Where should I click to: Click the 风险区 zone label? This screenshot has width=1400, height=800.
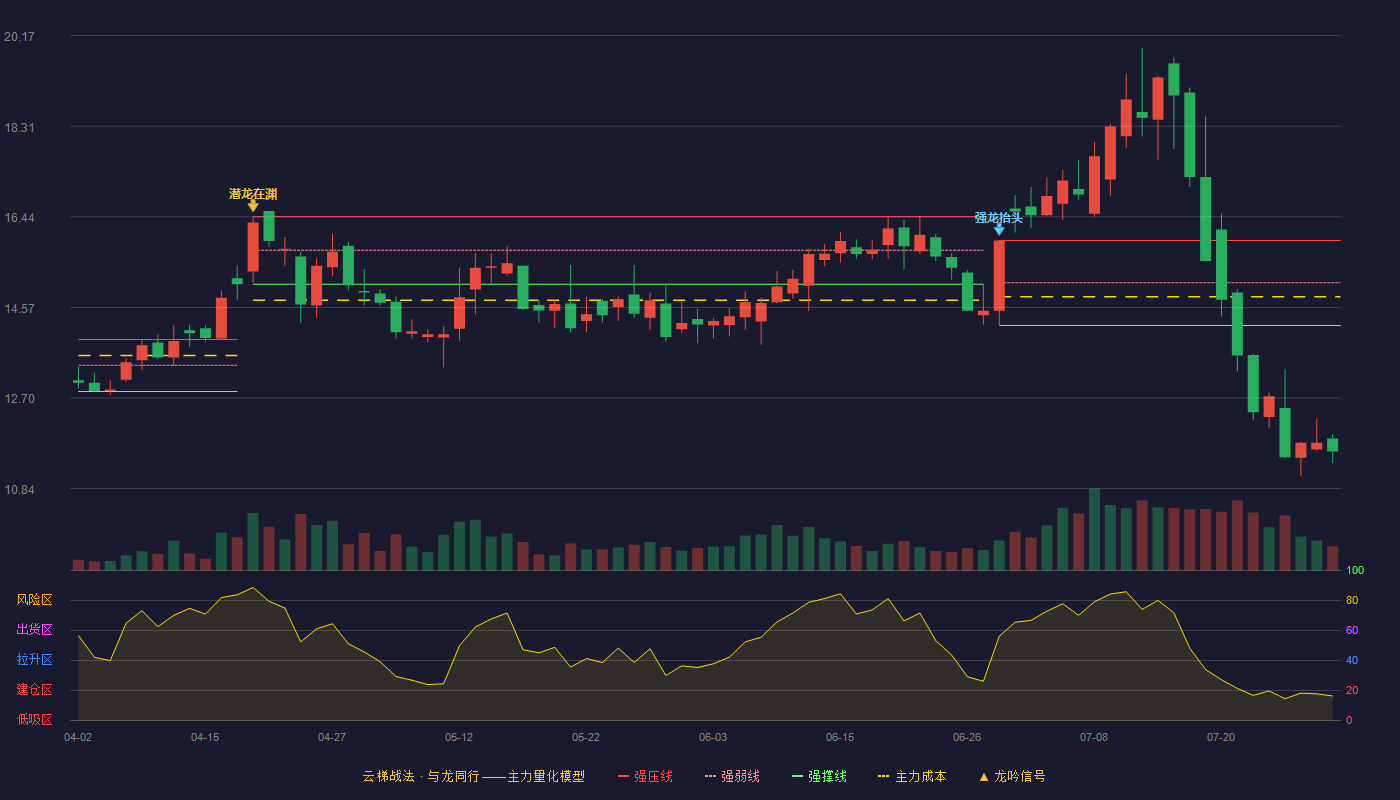coord(34,600)
